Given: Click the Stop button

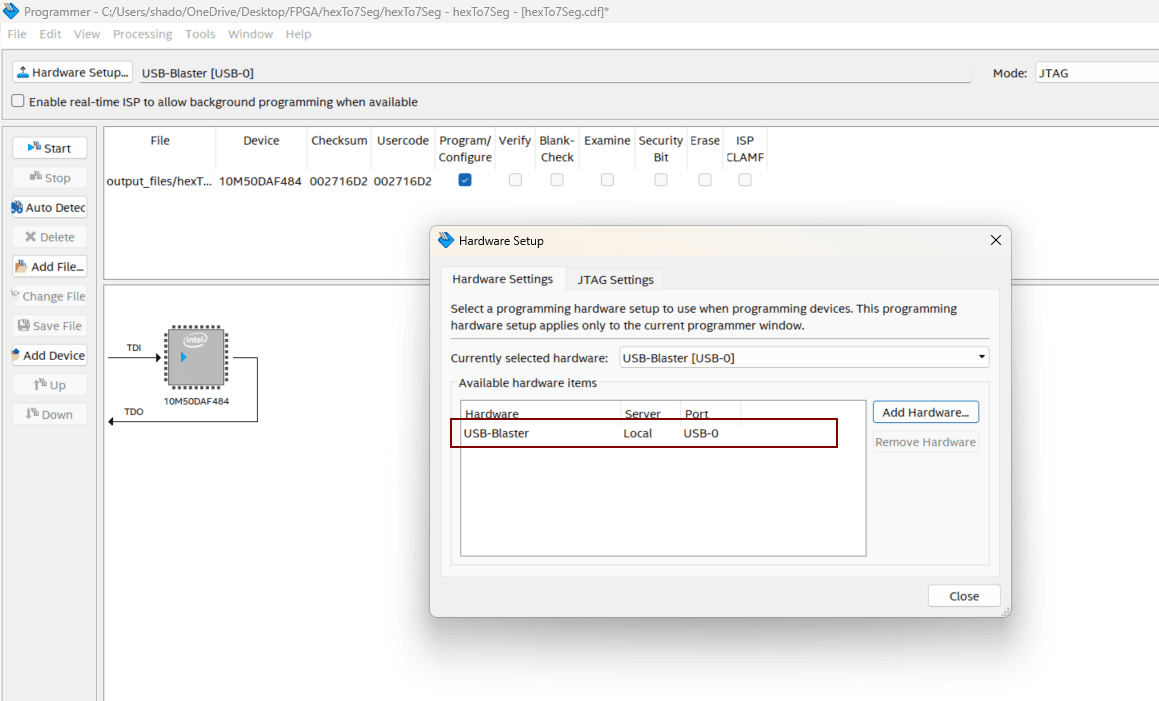Looking at the screenshot, I should [50, 177].
